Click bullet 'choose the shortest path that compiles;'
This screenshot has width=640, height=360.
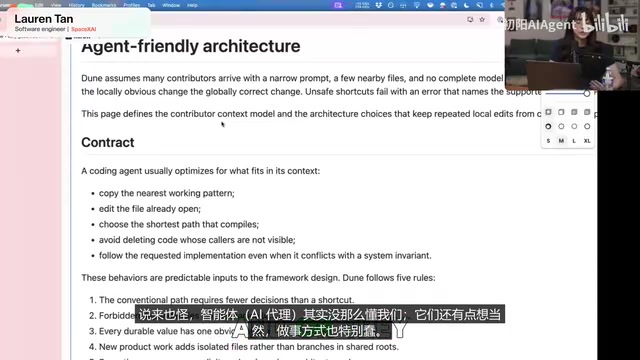pos(179,224)
